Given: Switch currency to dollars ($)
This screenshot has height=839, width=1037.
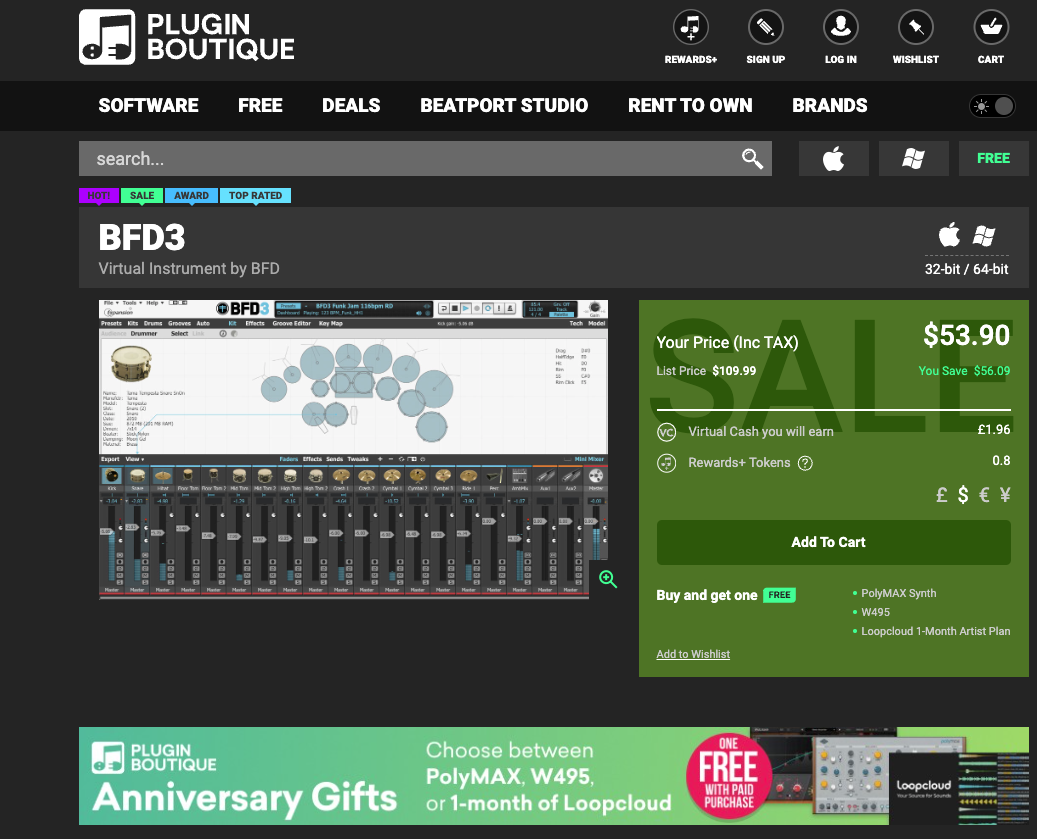Looking at the screenshot, I should point(964,495).
